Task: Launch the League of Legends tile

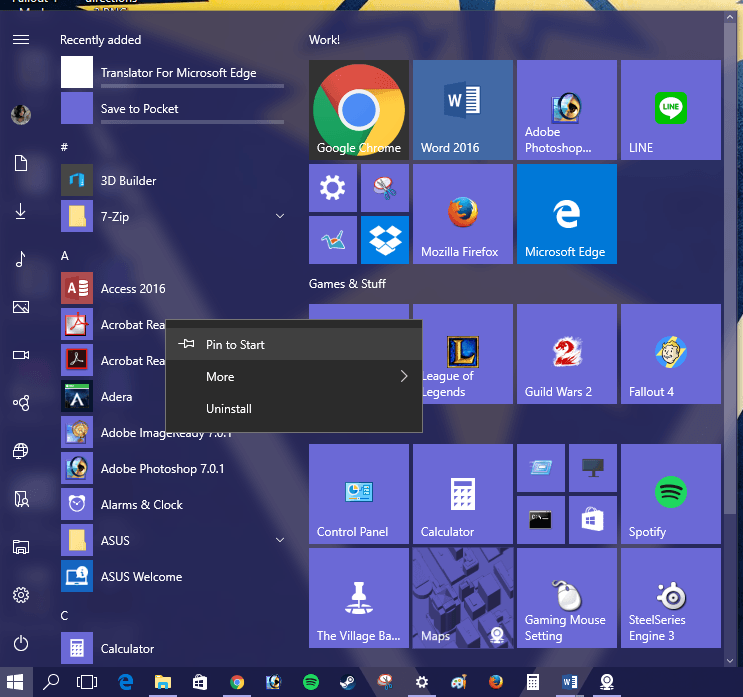Action: (x=462, y=354)
